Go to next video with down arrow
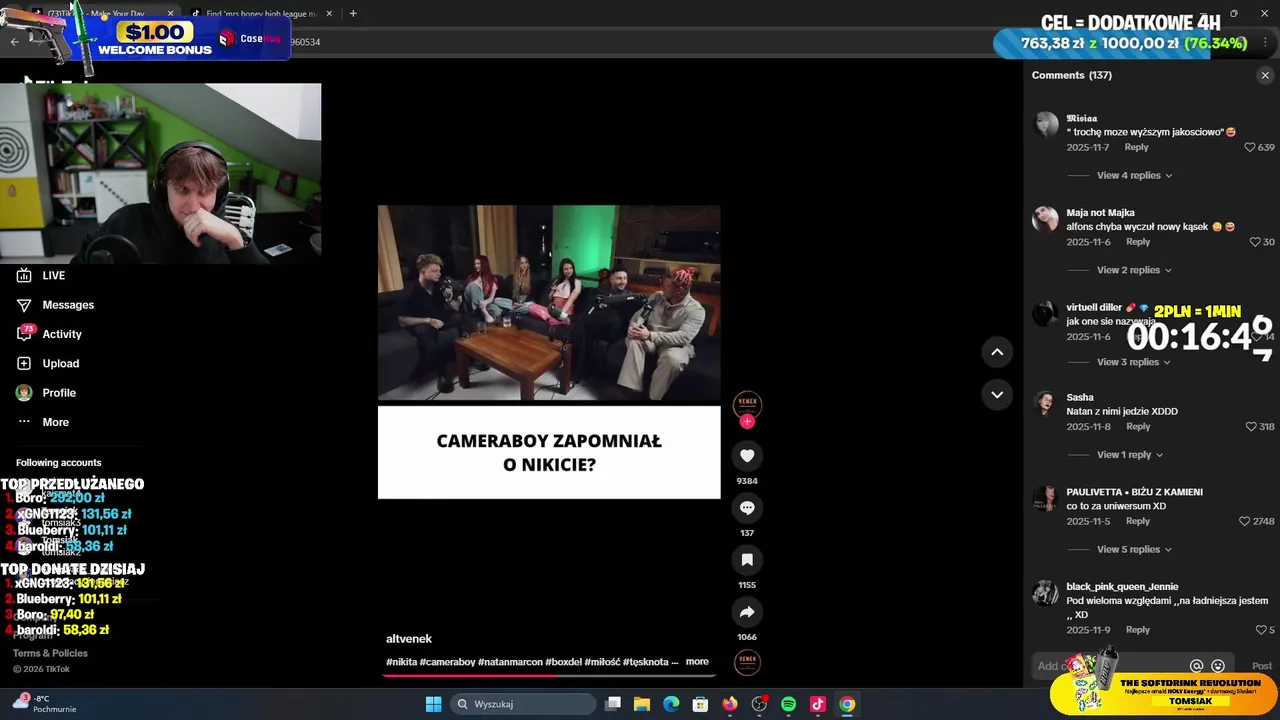This screenshot has height=720, width=1280. click(997, 395)
